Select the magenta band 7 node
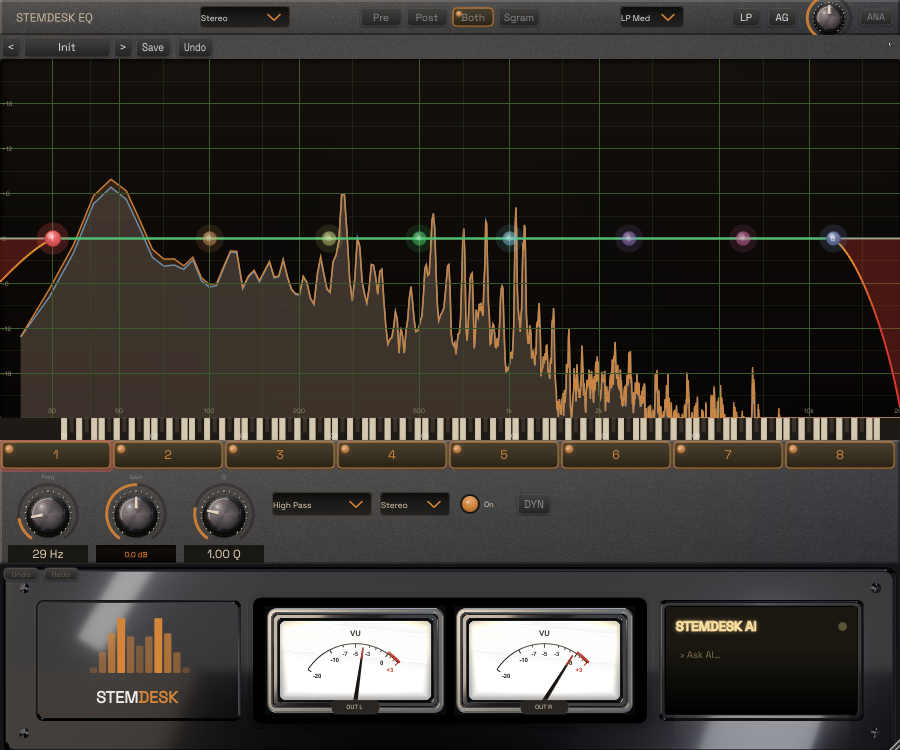Viewport: 900px width, 750px height. [x=743, y=238]
